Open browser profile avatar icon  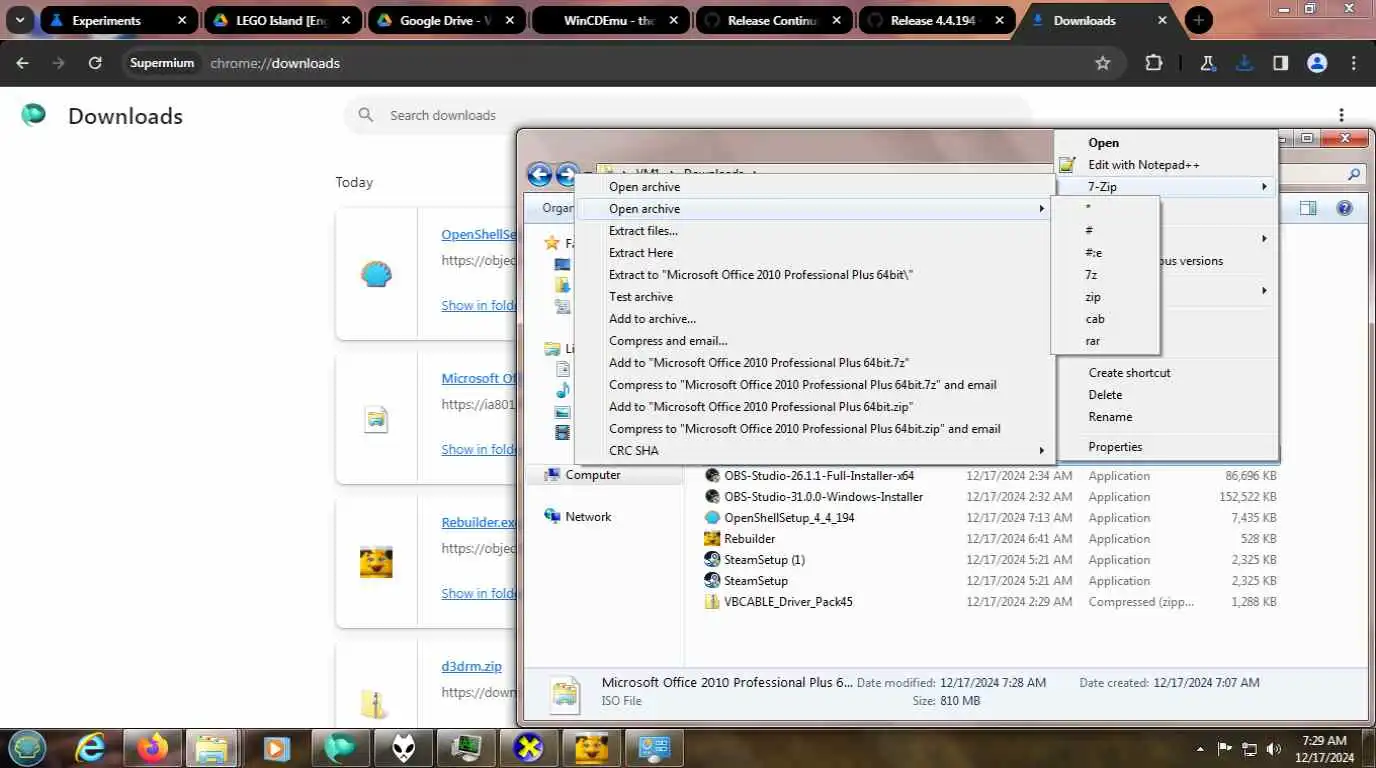(1317, 63)
